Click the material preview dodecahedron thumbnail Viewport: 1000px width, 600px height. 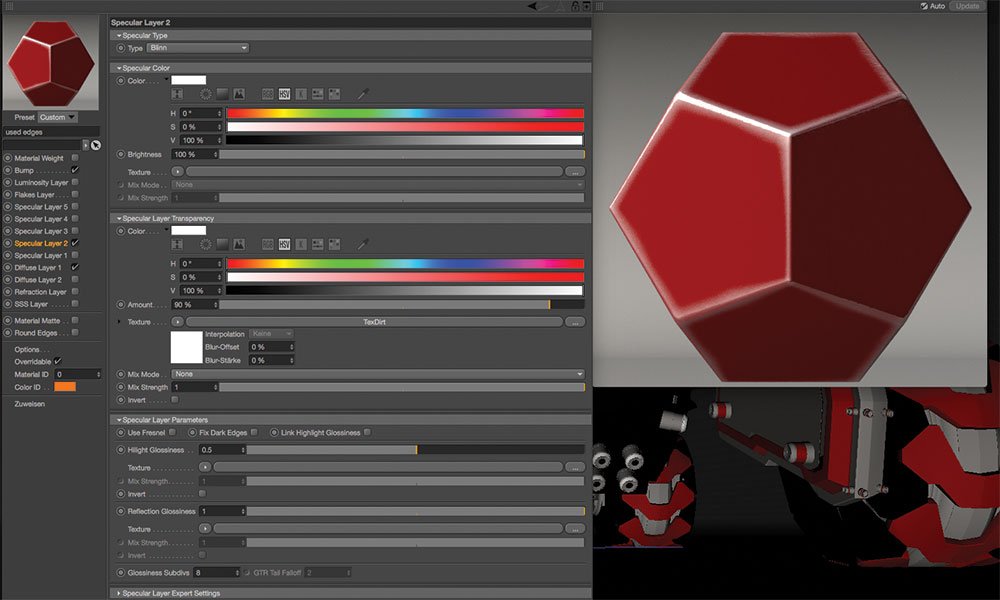tap(51, 62)
